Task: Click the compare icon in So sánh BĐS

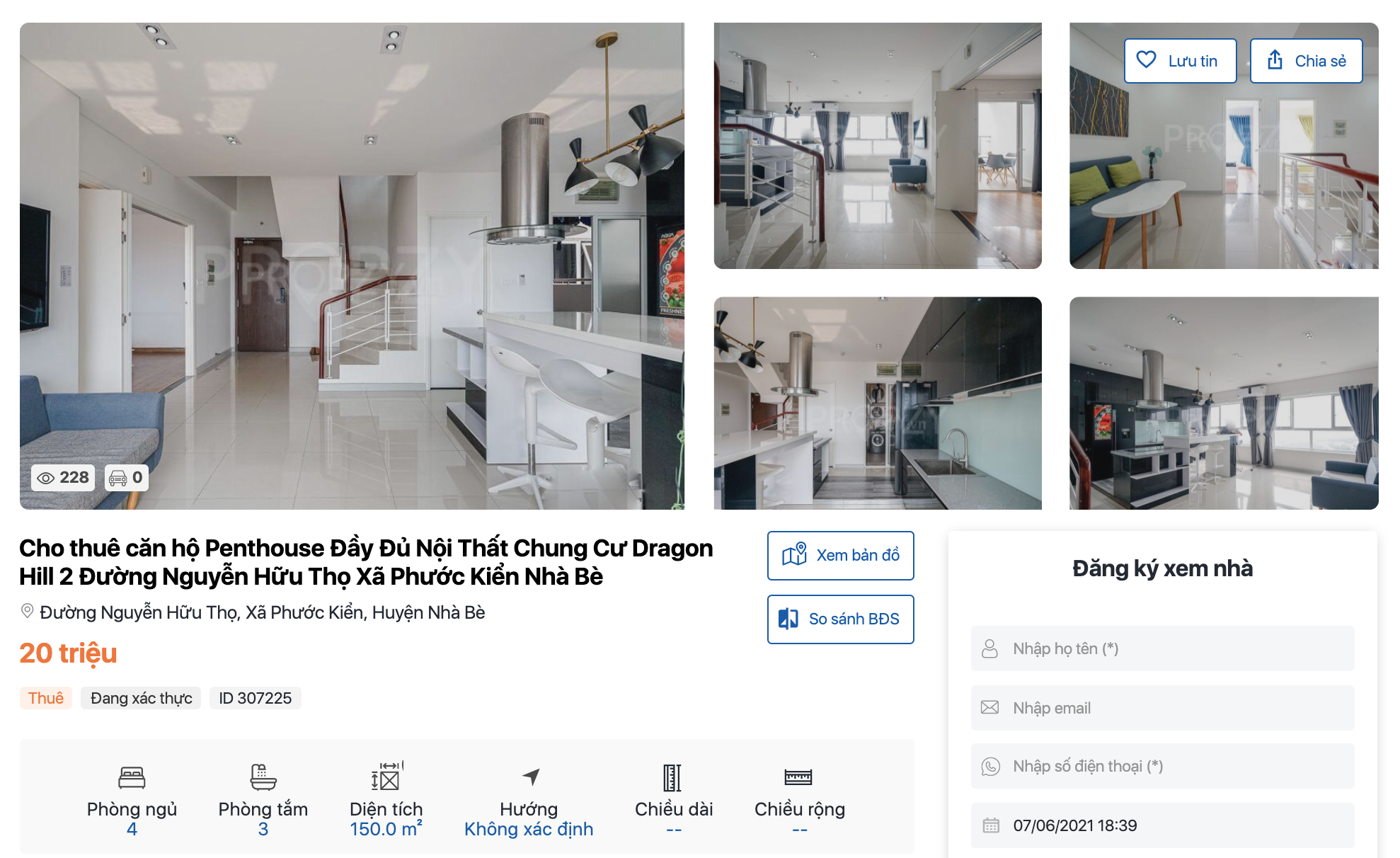Action: click(x=788, y=619)
